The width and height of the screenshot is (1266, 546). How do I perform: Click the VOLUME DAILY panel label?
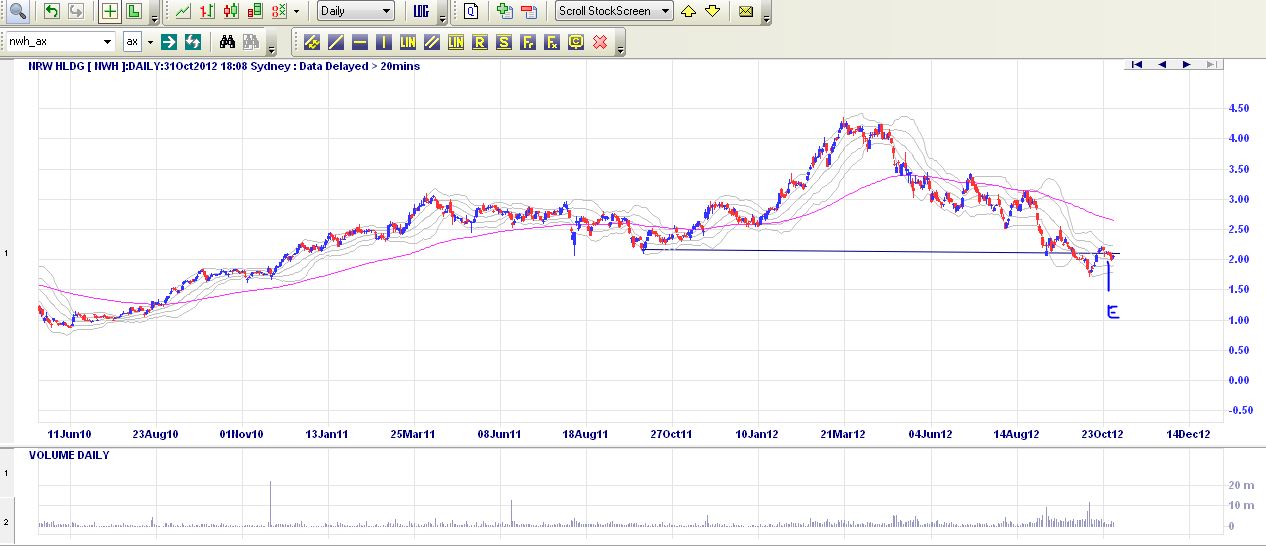pos(69,455)
